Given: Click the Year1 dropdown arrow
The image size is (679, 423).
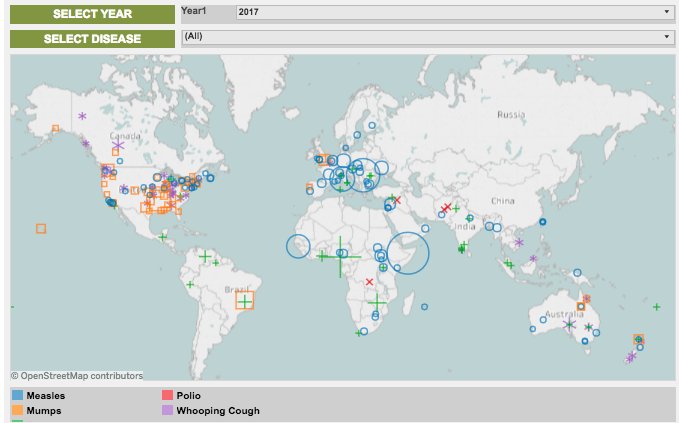Looking at the screenshot, I should point(666,12).
